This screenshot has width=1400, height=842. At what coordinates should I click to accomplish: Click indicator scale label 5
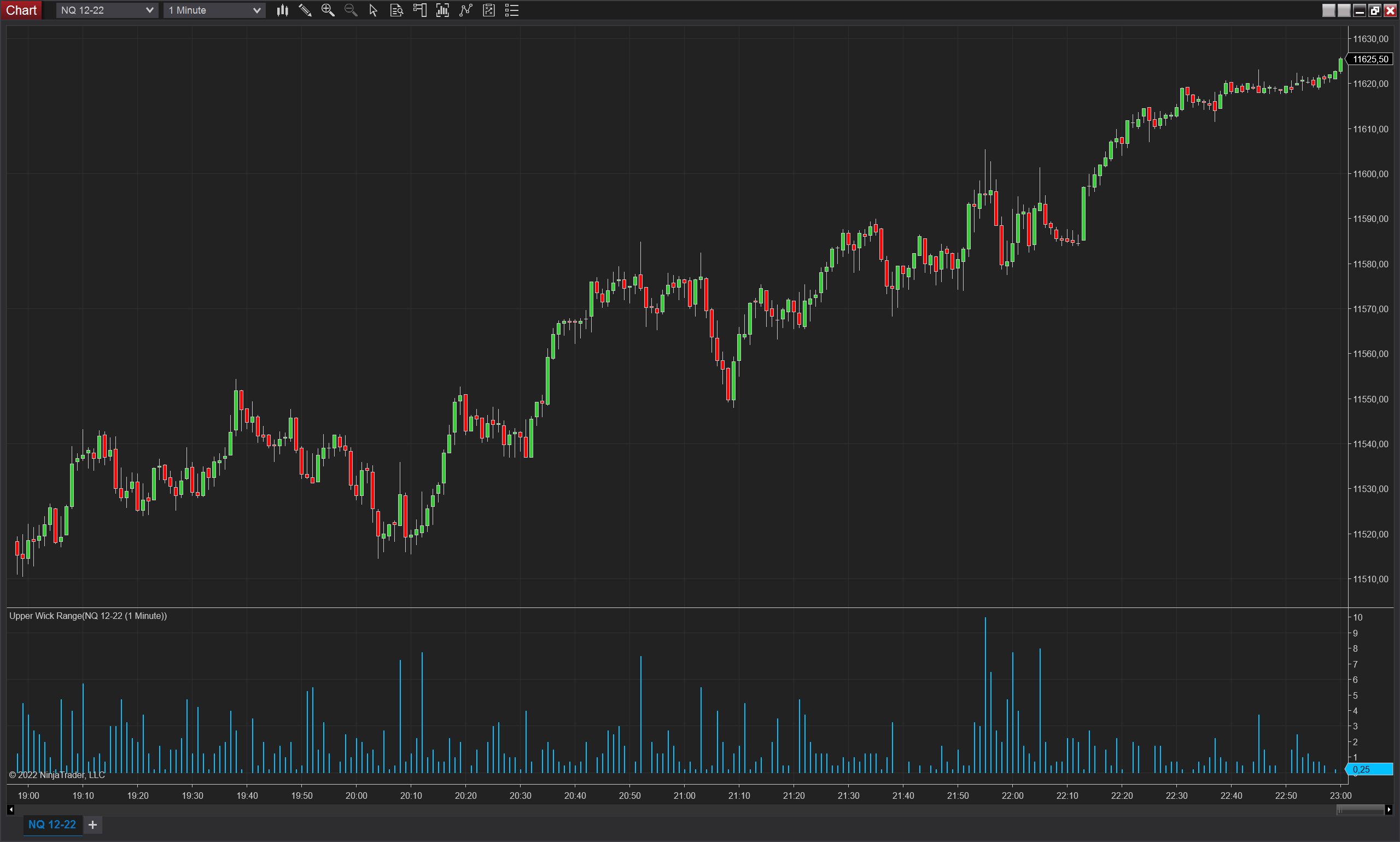[x=1355, y=695]
